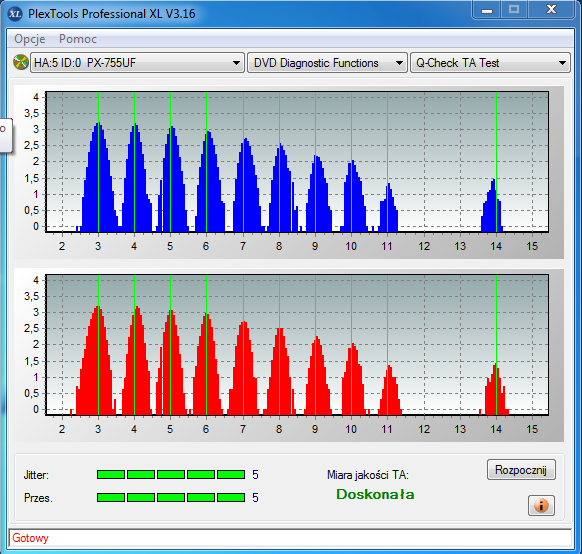582x554 pixels.
Task: Click the Jitter green quality bar
Action: click(171, 474)
